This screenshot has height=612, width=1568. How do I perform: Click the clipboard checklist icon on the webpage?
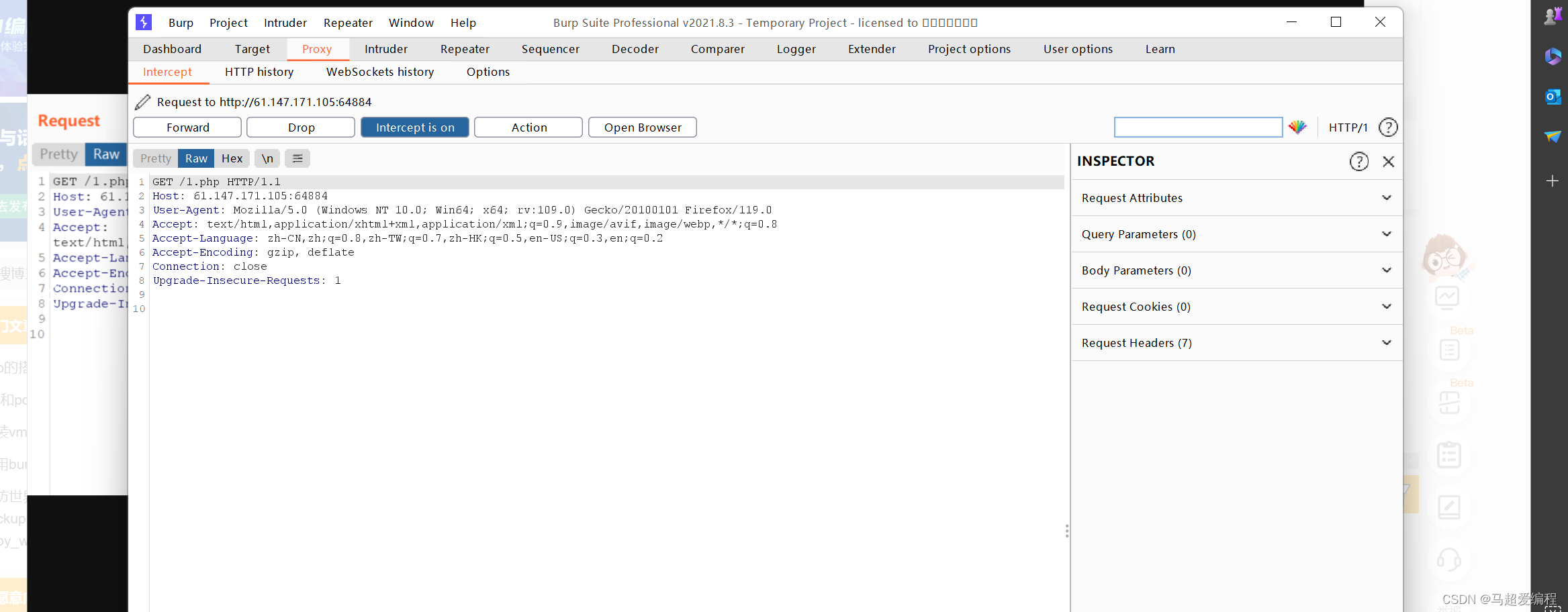click(1449, 455)
